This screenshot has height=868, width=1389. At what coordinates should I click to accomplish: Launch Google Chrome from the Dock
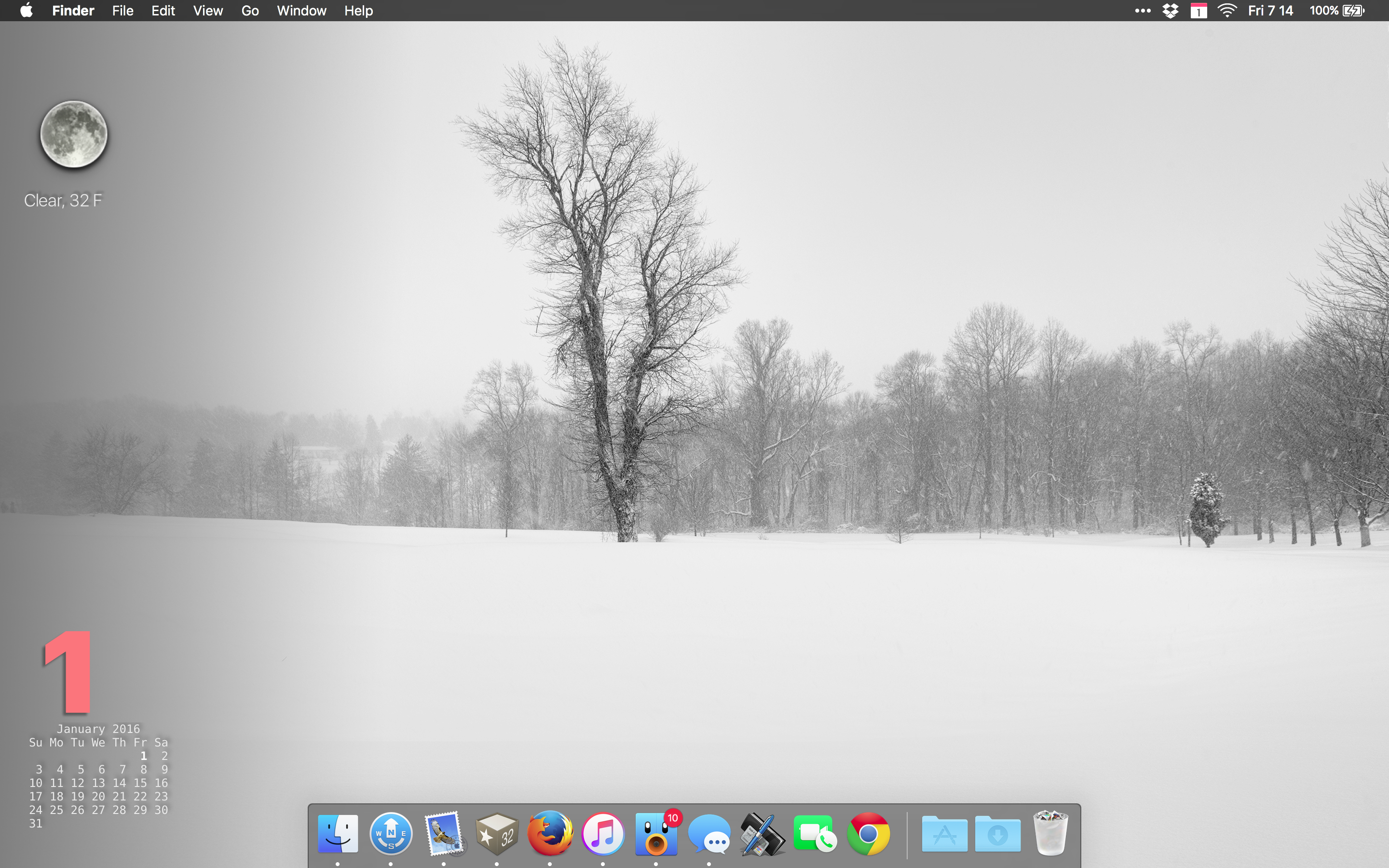click(868, 834)
